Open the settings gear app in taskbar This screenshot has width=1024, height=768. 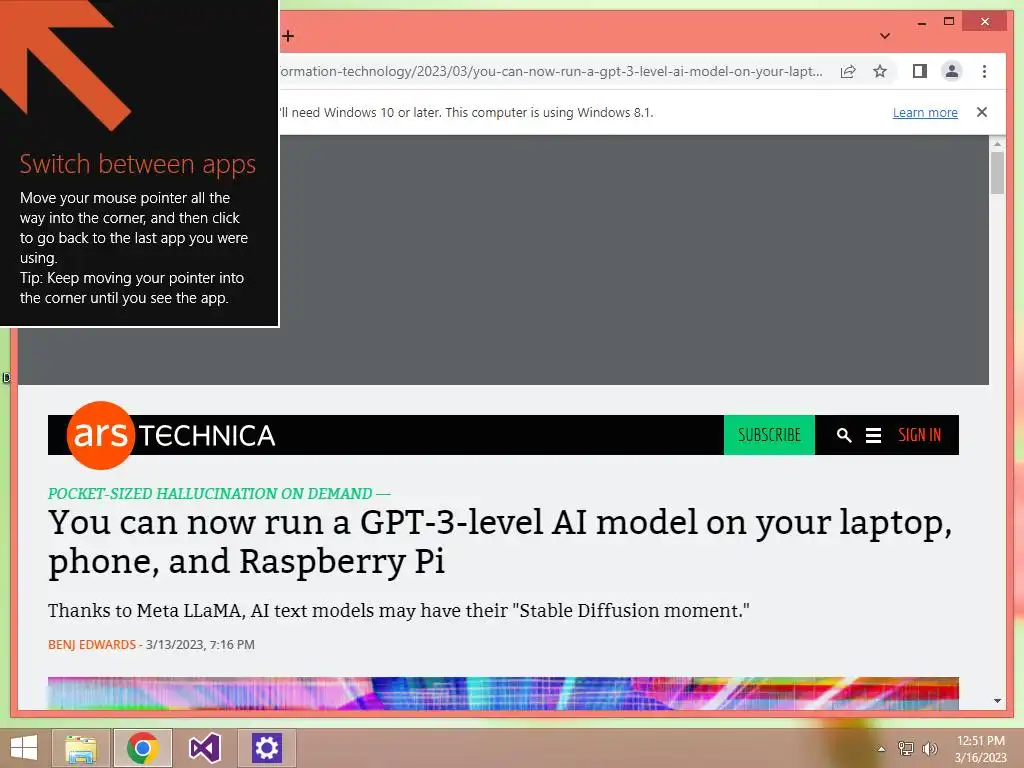pos(266,748)
